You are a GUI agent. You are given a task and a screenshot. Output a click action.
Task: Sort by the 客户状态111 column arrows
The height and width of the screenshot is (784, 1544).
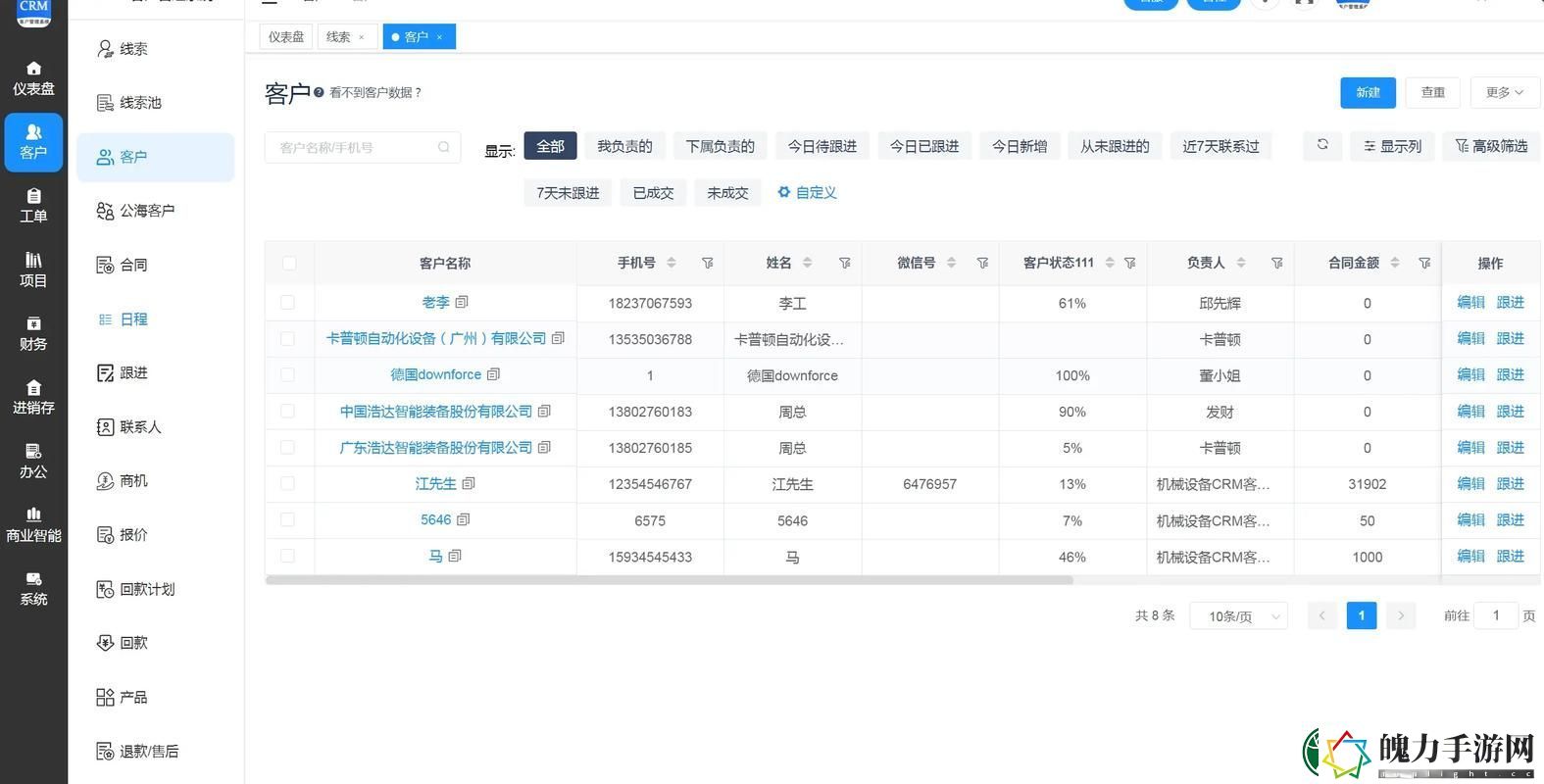[x=1109, y=263]
